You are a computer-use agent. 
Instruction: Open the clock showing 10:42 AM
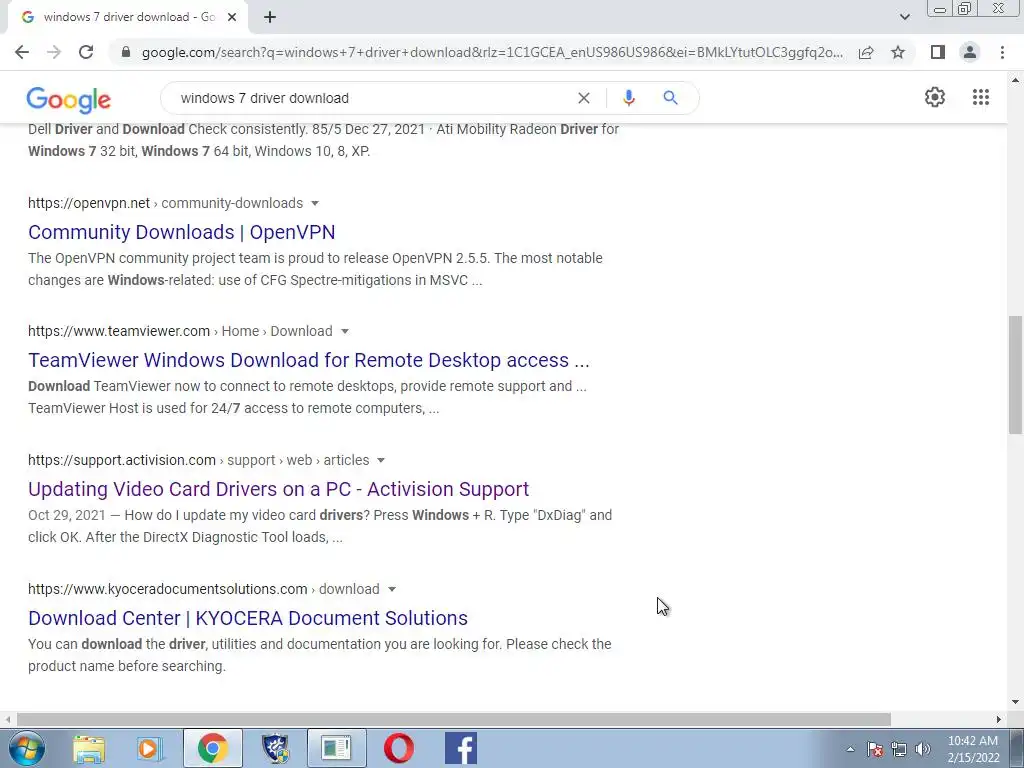click(x=973, y=749)
